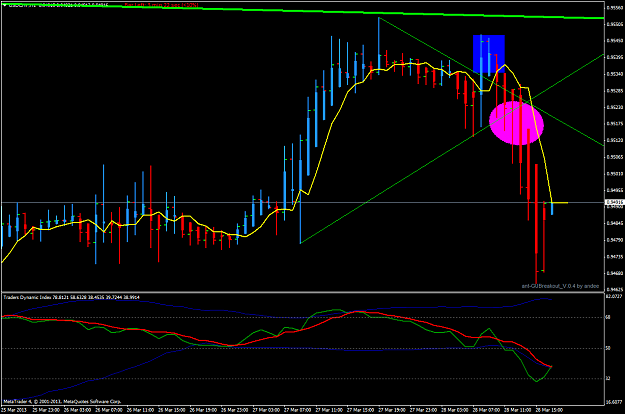This screenshot has height=414, width=625.
Task: Click the '27 Mar 07:00' time axis label
Action: pos(297,410)
